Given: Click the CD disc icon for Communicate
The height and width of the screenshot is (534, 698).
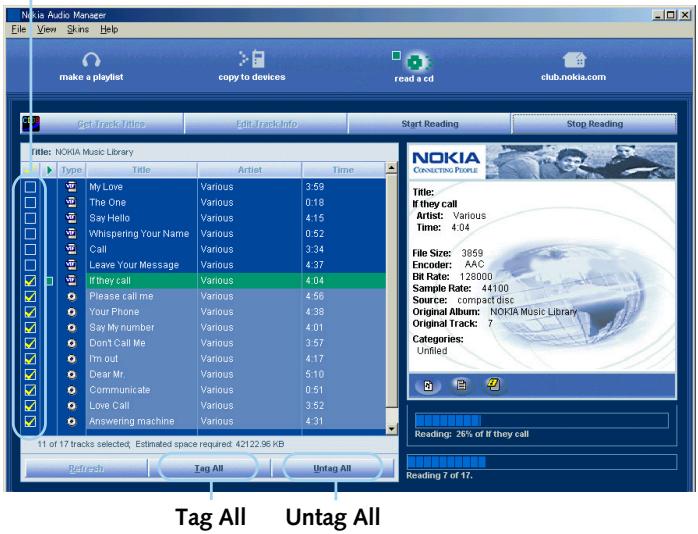Looking at the screenshot, I should 71,390.
